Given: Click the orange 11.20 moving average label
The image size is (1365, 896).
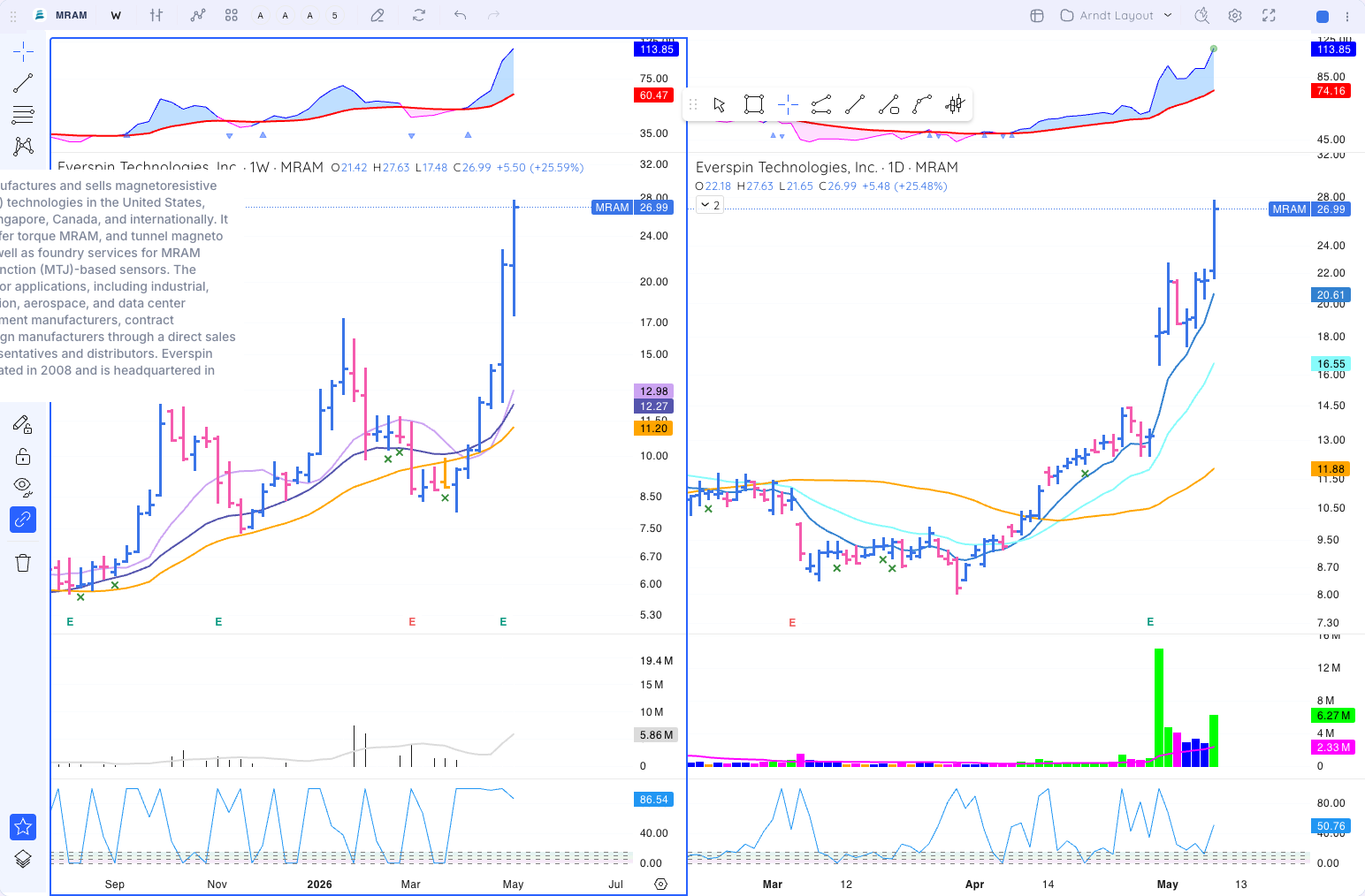Looking at the screenshot, I should pos(654,429).
